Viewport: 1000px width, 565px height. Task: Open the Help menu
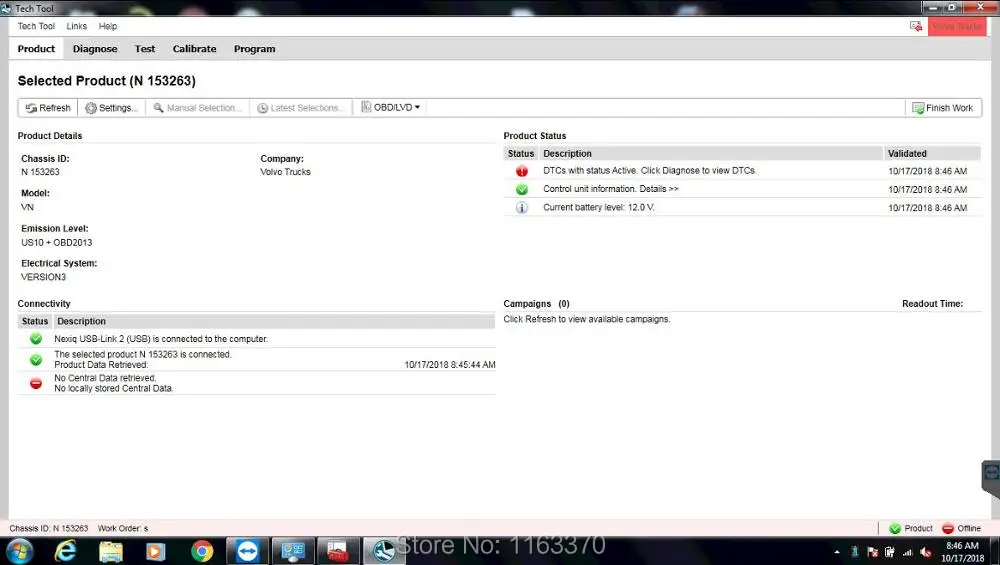(x=108, y=26)
